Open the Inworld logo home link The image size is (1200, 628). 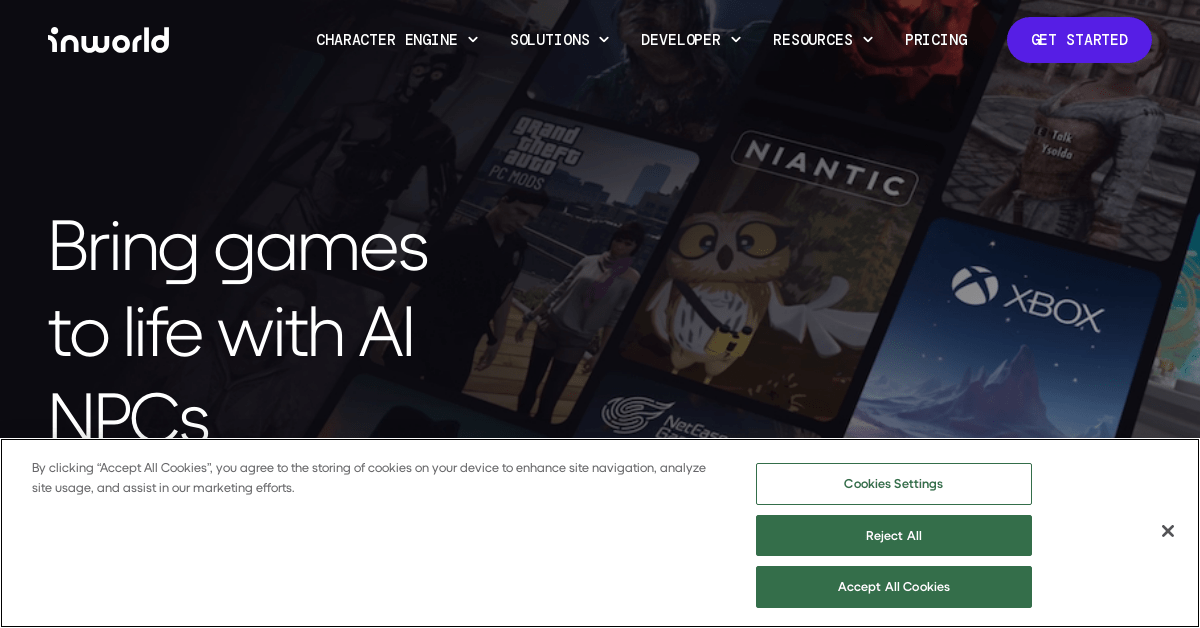click(x=109, y=40)
